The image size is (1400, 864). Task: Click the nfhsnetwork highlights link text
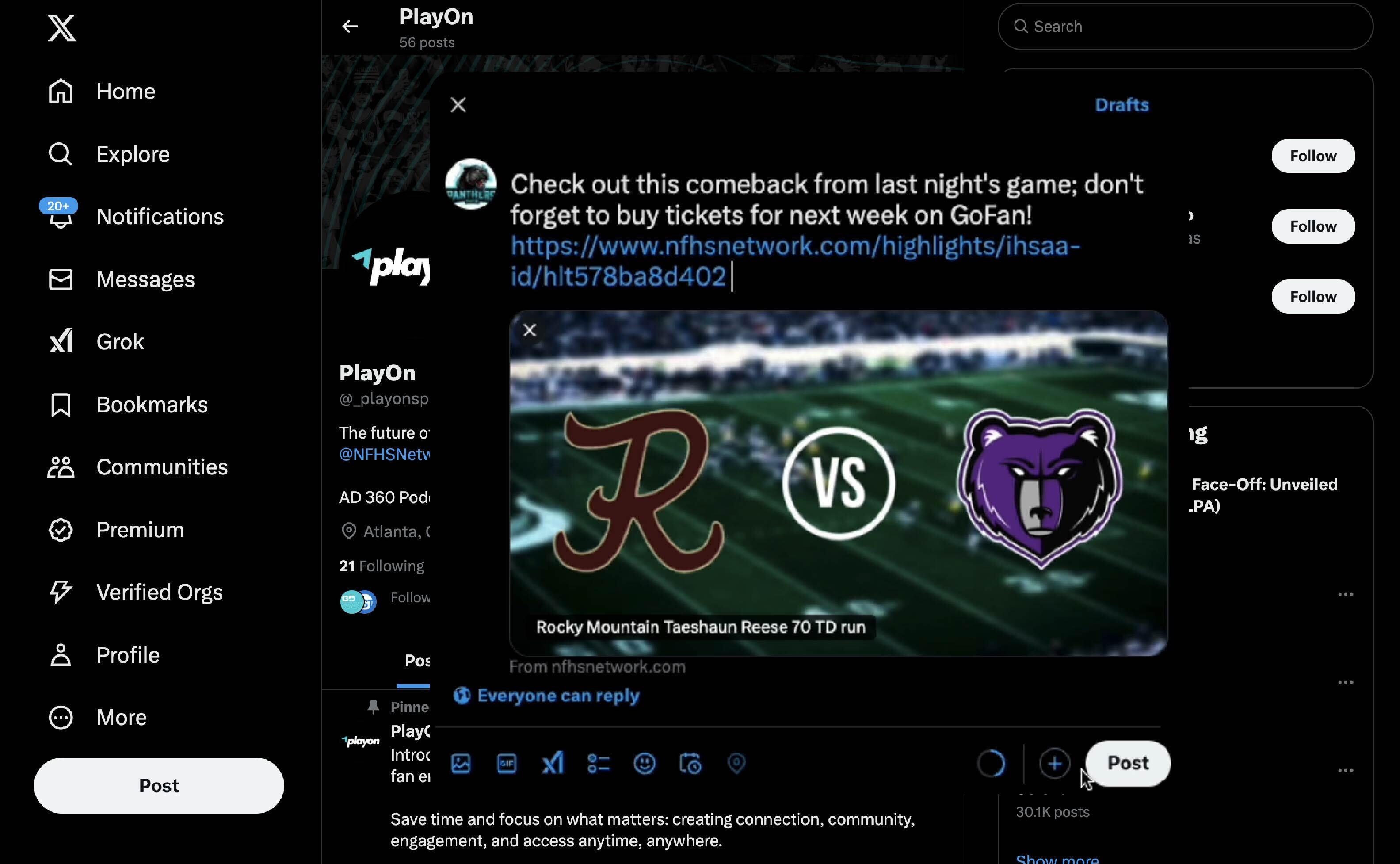[x=794, y=261]
